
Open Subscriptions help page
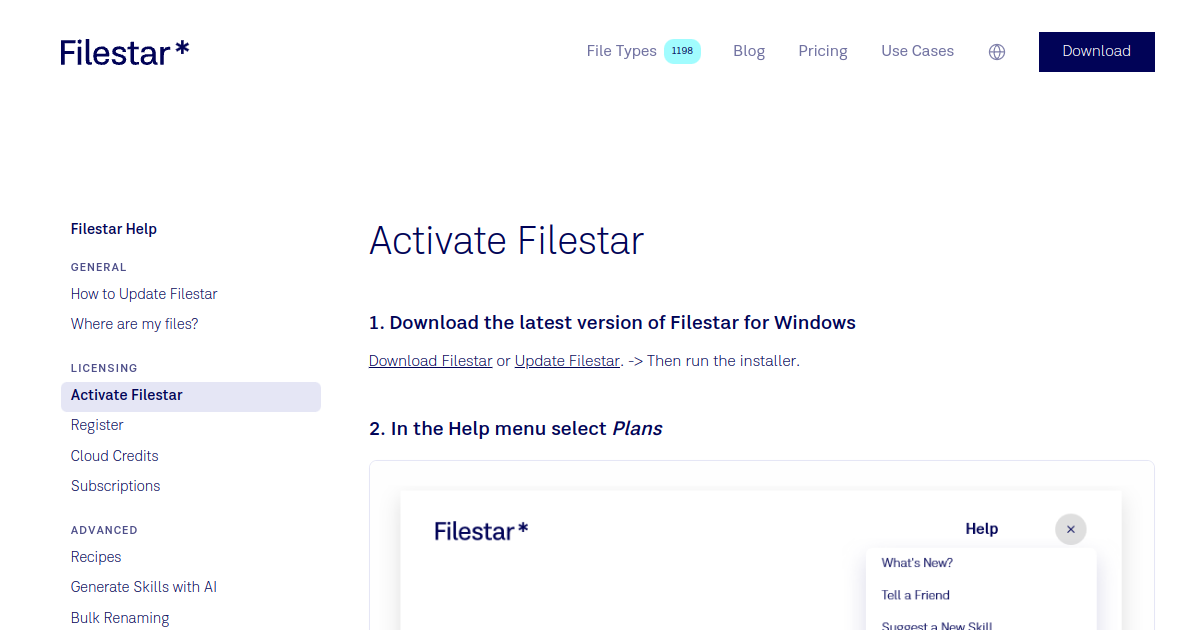tap(115, 486)
